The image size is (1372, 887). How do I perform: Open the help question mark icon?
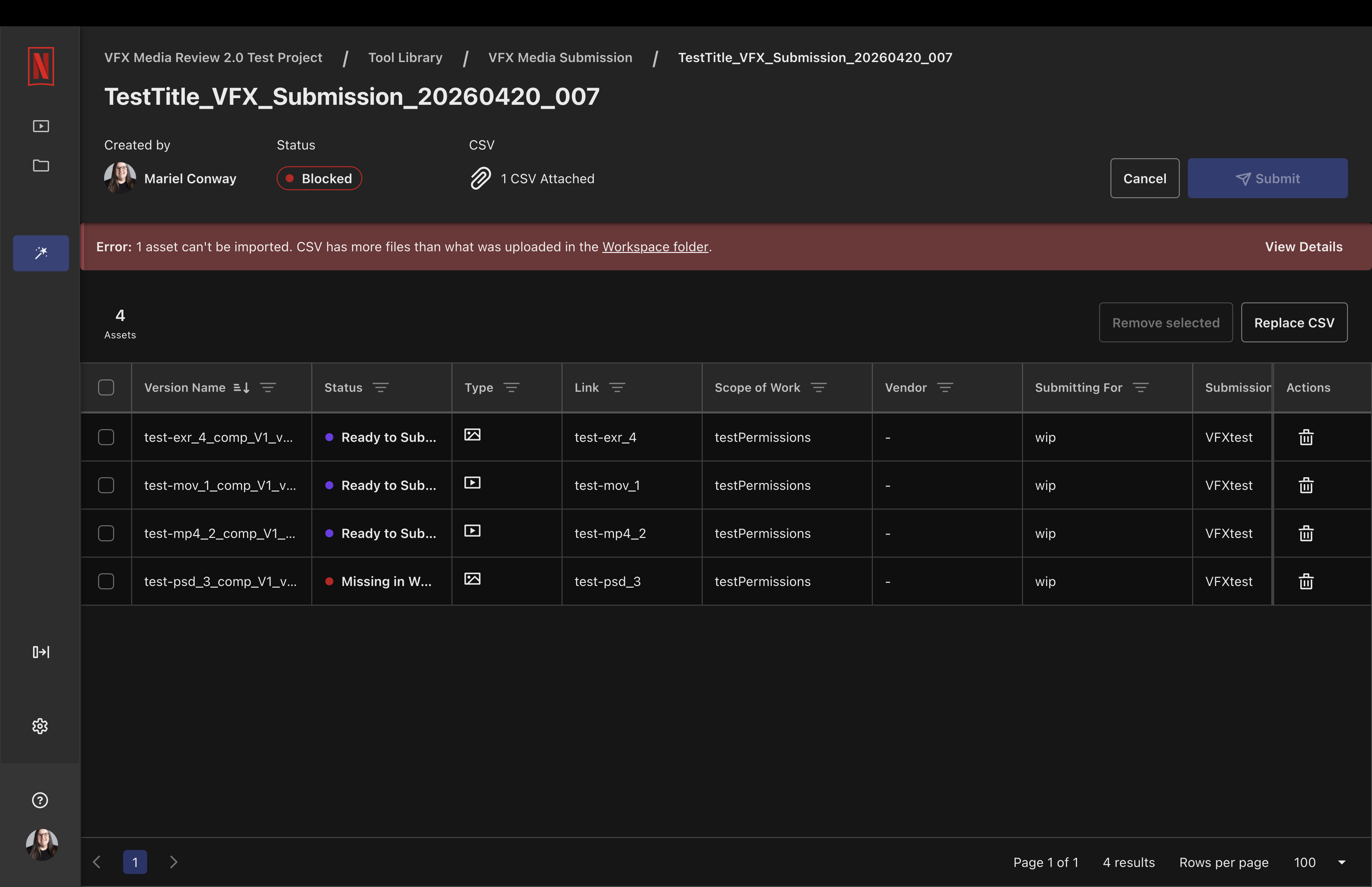pos(40,800)
